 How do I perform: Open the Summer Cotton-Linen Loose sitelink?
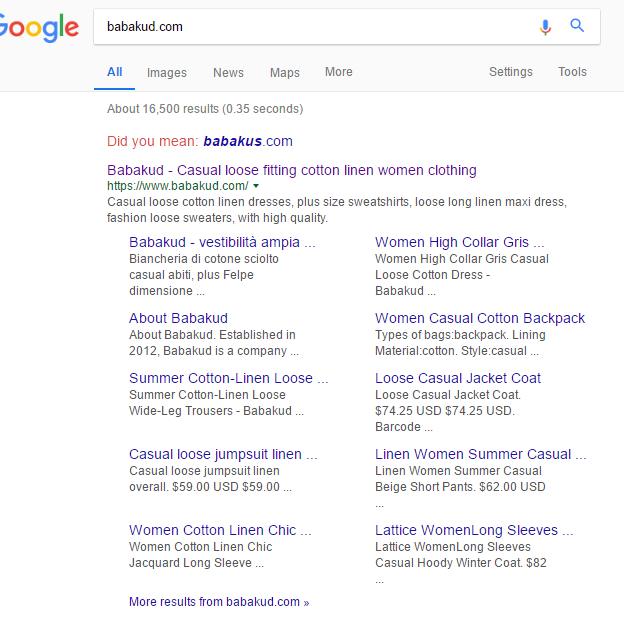tap(228, 378)
